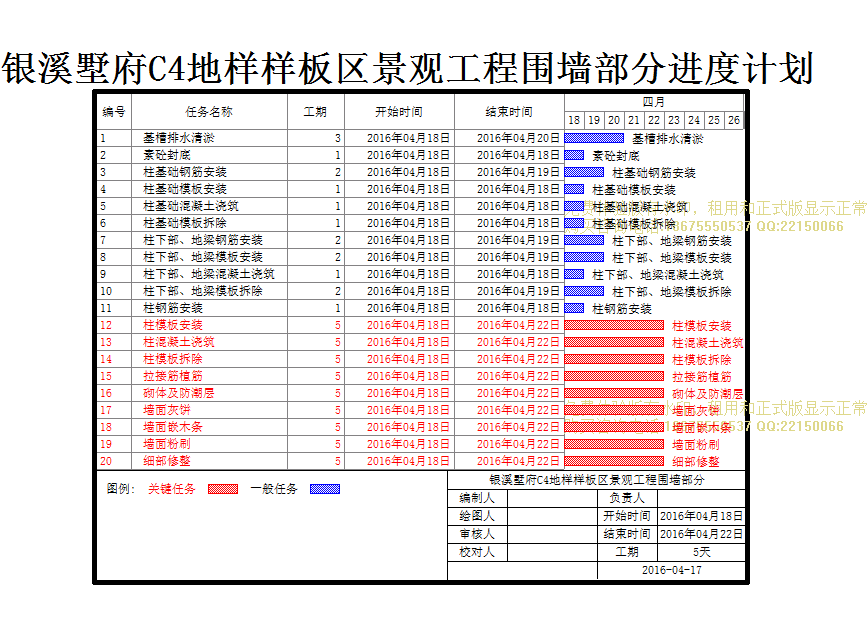This screenshot has height=631, width=867.
Task: Click the blue Gantt bar for 素砼封底
Action: pos(574,155)
